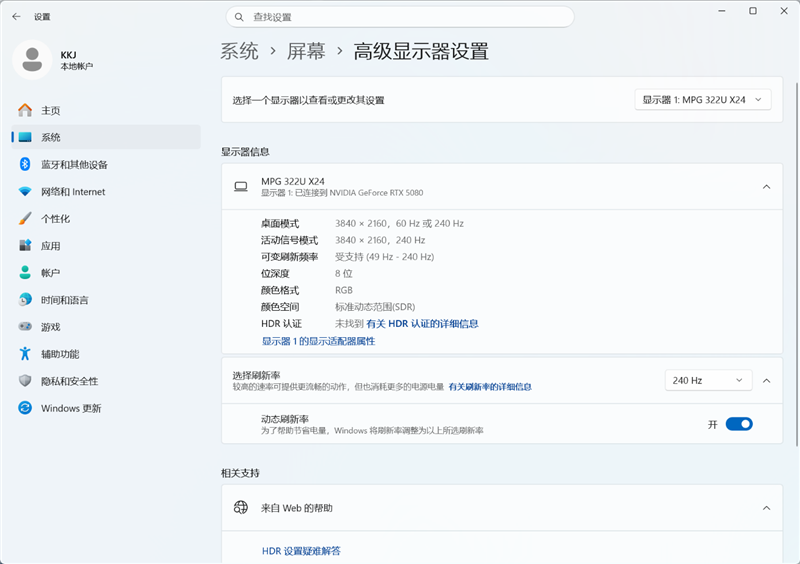Viewport: 800px width, 564px height.
Task: Open Windows 更新 page
Action: [106, 408]
